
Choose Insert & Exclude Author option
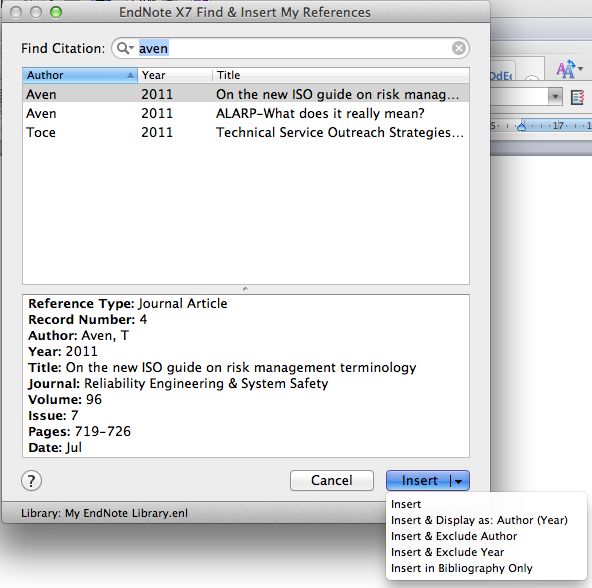tap(454, 536)
